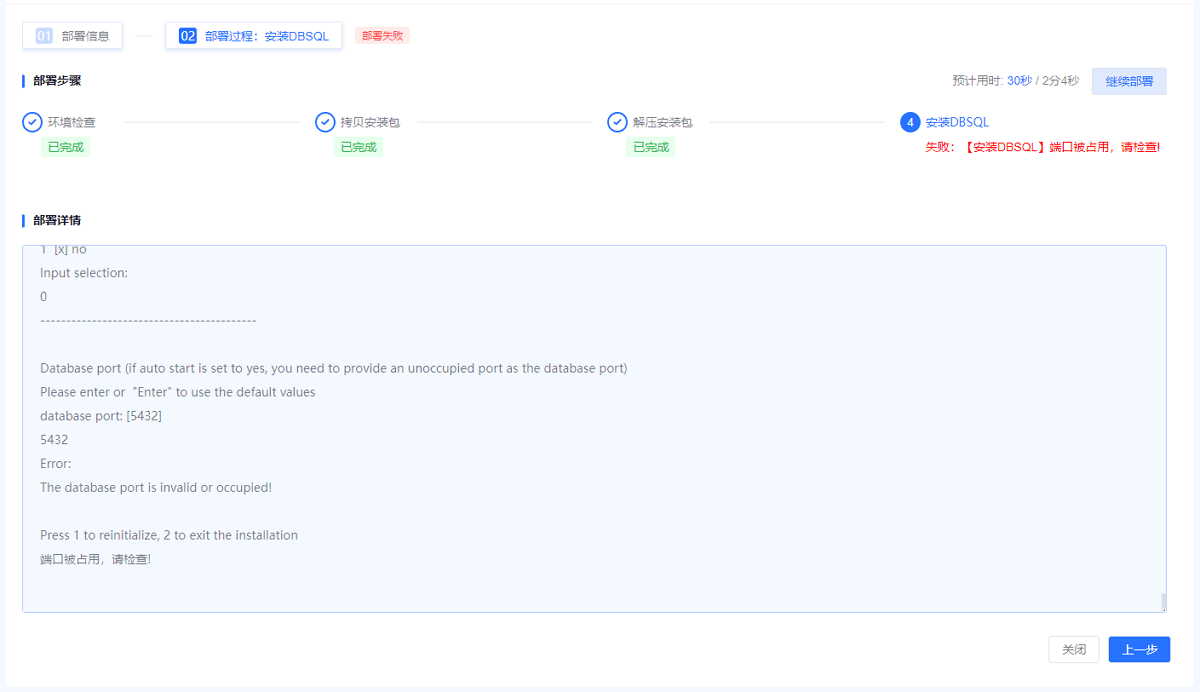Viewport: 1200px width, 692px height.
Task: Select the 02 部署过程:安装DBSQL tab
Action: [x=254, y=36]
